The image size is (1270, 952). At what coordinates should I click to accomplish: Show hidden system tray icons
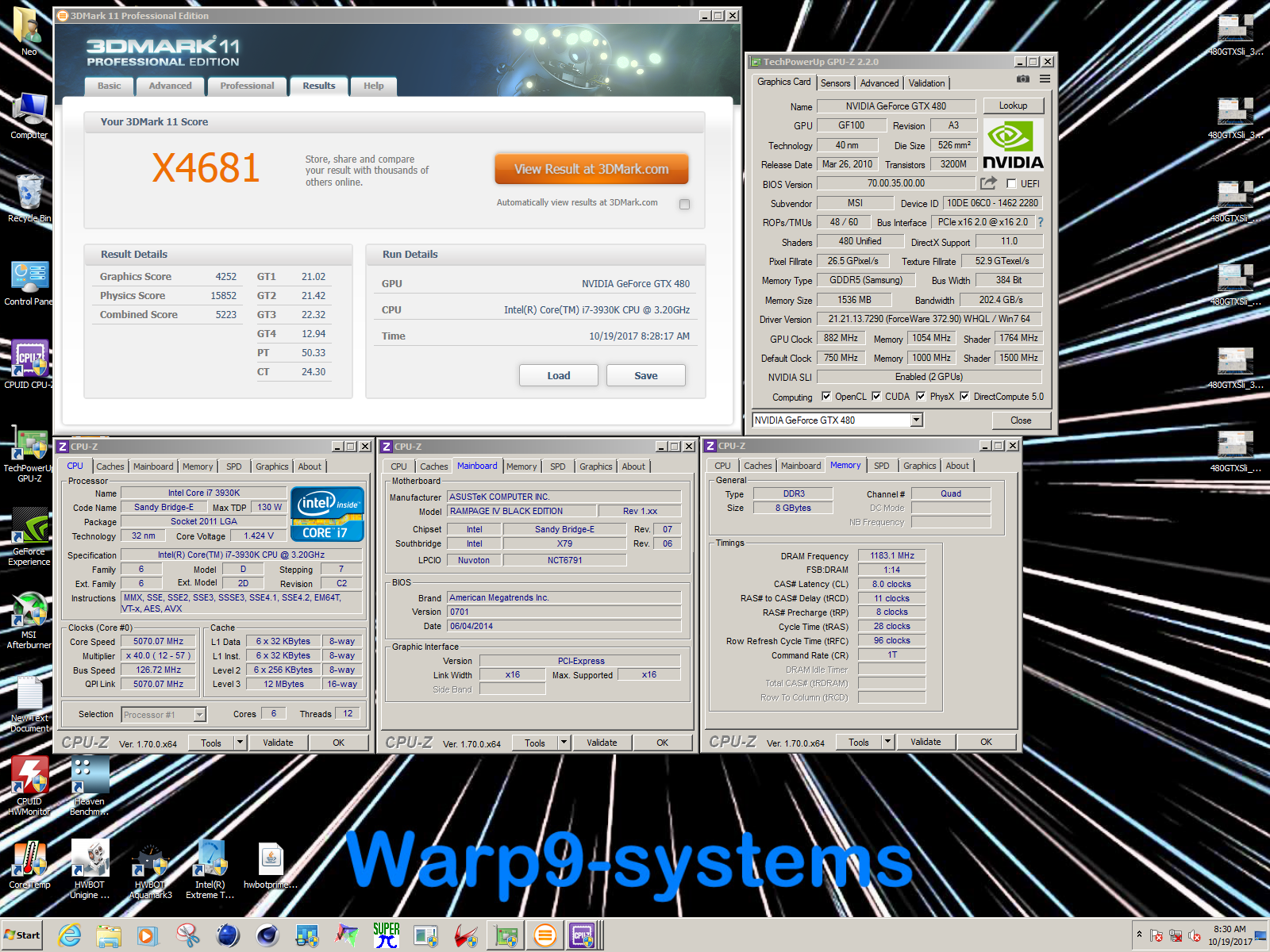[x=1139, y=935]
